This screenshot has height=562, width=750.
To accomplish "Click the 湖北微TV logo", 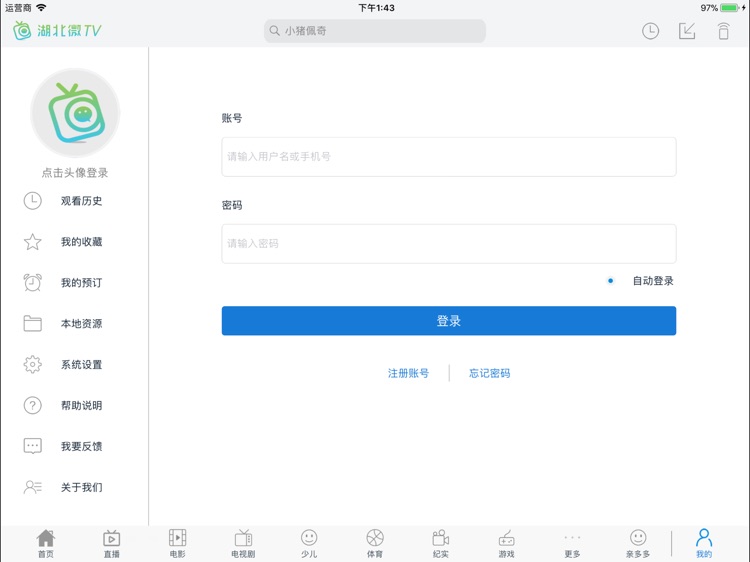I will [57, 31].
